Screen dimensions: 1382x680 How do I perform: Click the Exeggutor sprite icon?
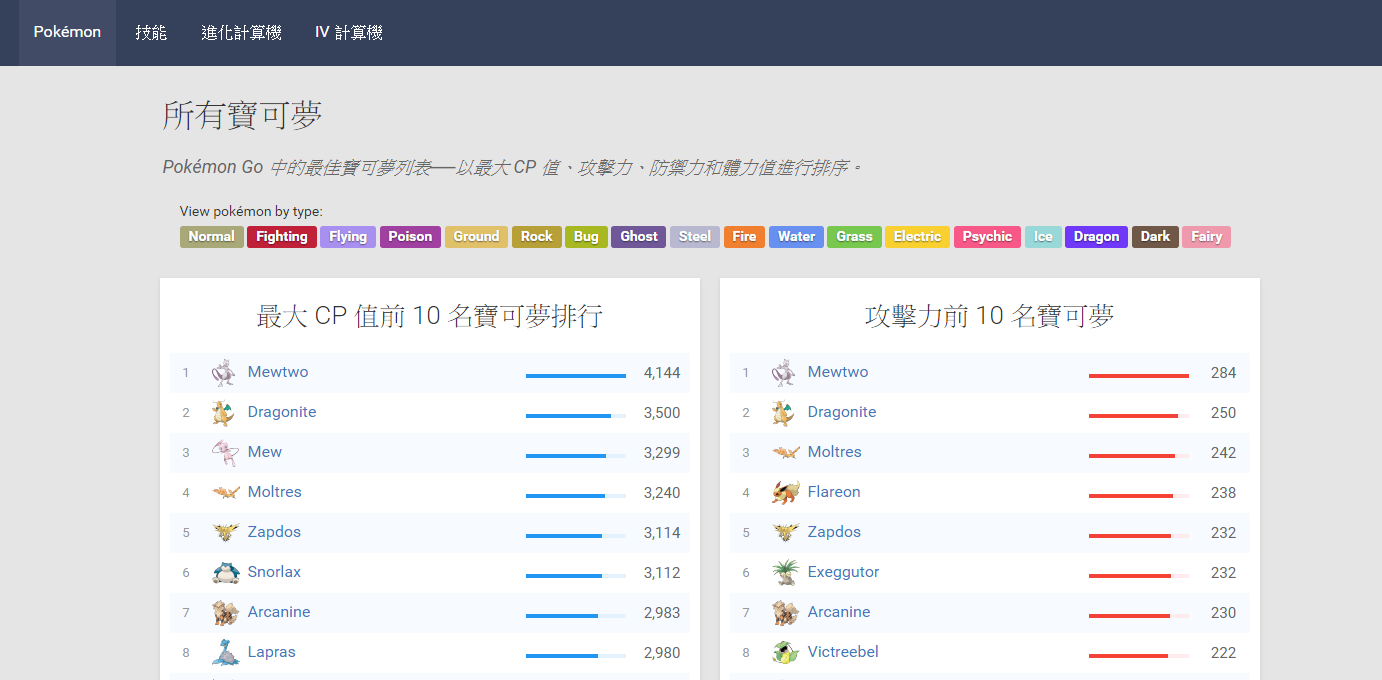point(785,573)
